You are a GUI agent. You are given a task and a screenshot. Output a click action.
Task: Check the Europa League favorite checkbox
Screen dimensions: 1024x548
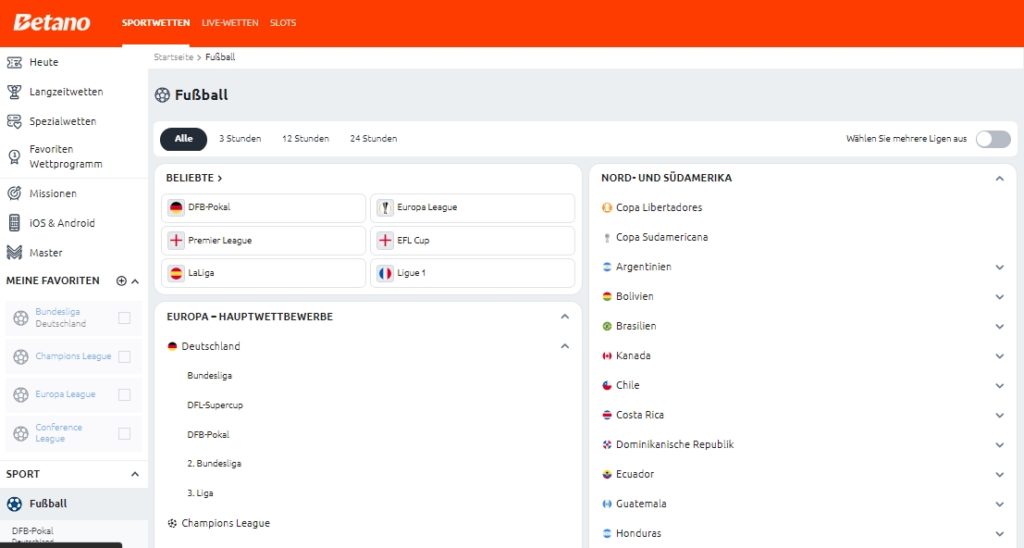(124, 395)
